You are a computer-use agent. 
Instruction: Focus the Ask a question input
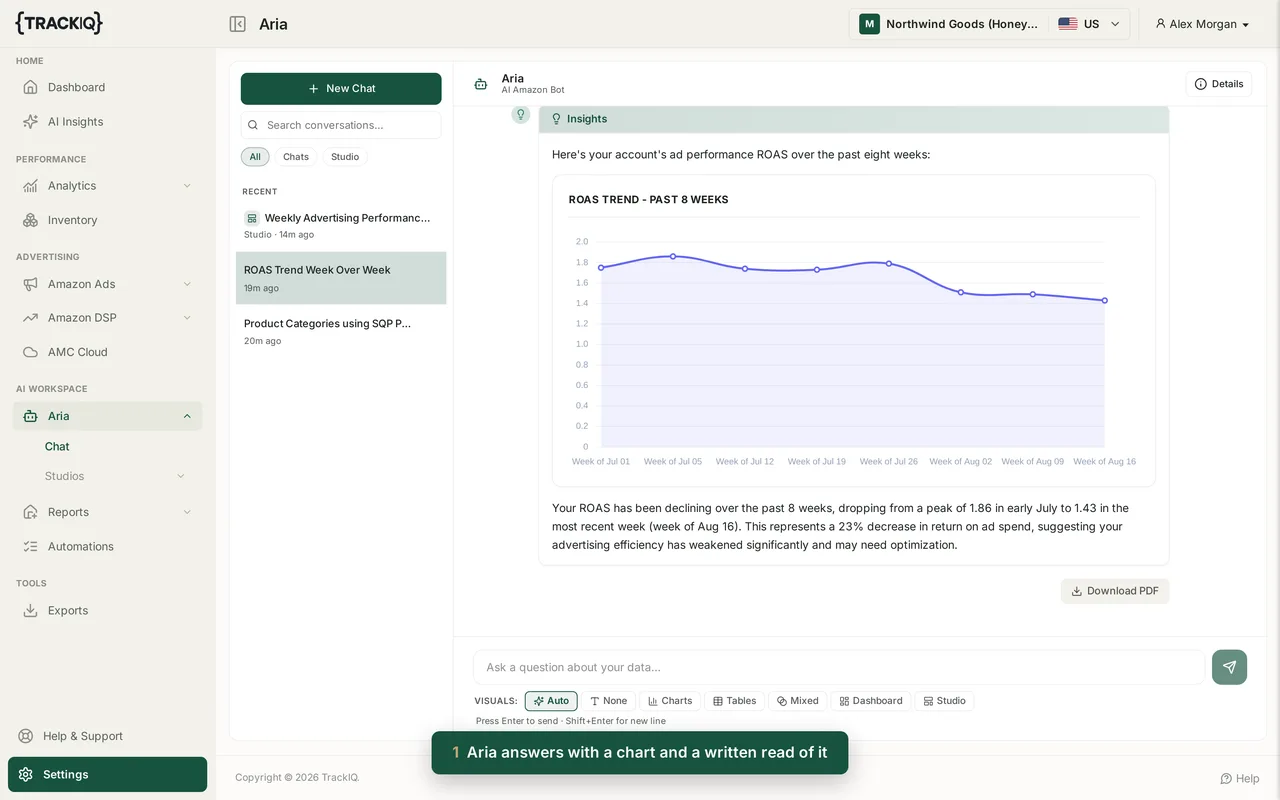point(839,667)
